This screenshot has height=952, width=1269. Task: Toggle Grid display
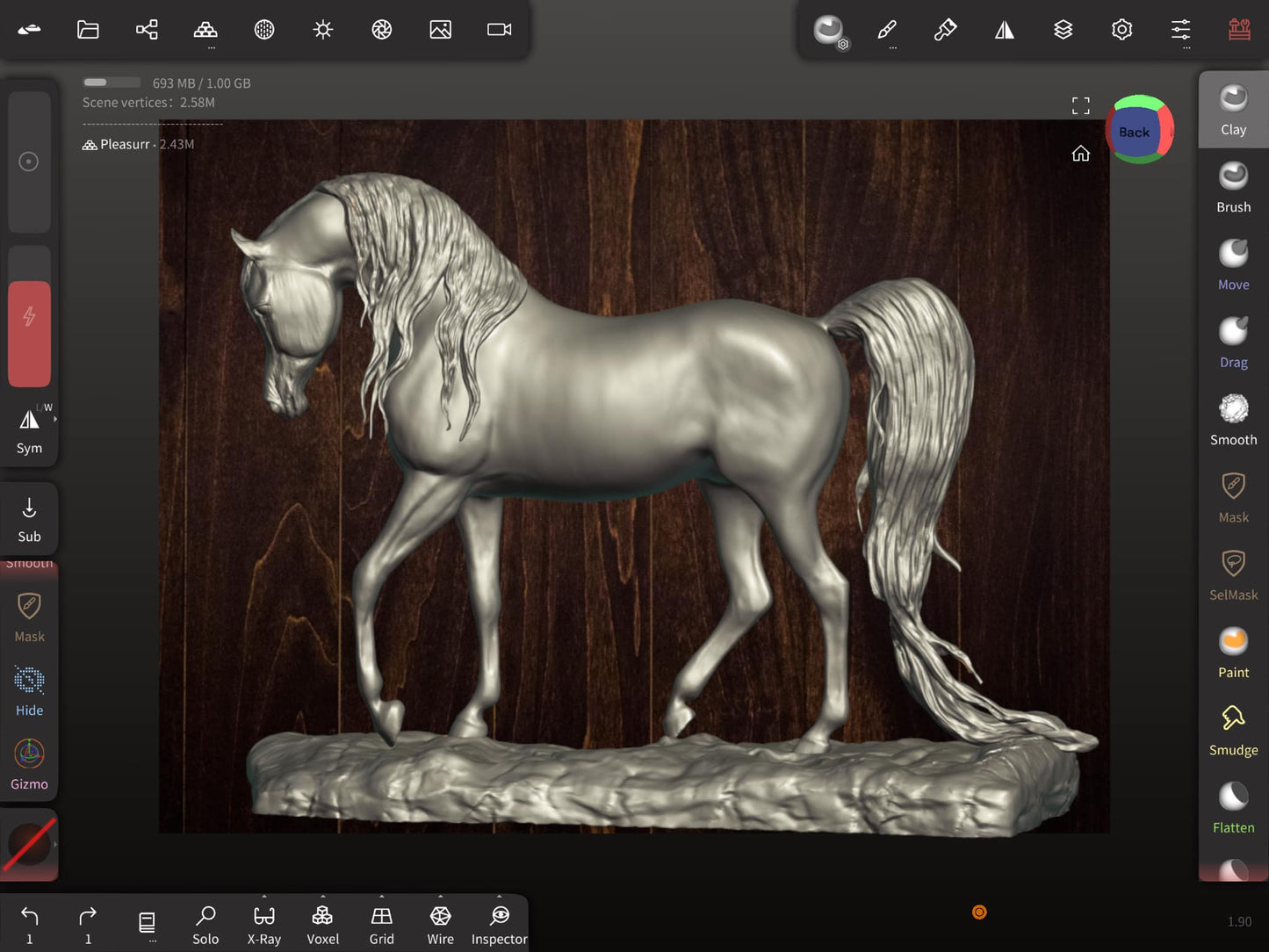click(381, 925)
